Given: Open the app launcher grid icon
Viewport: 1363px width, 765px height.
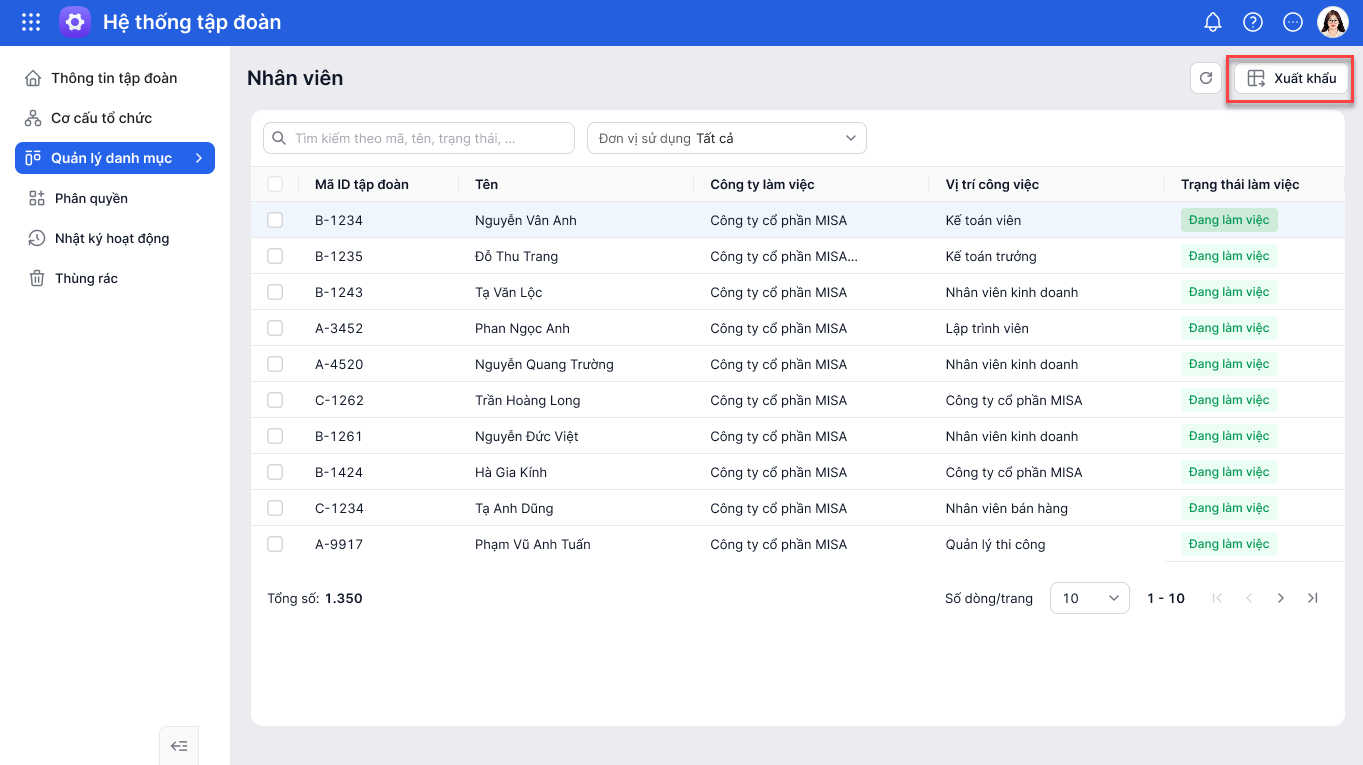Looking at the screenshot, I should [x=31, y=22].
